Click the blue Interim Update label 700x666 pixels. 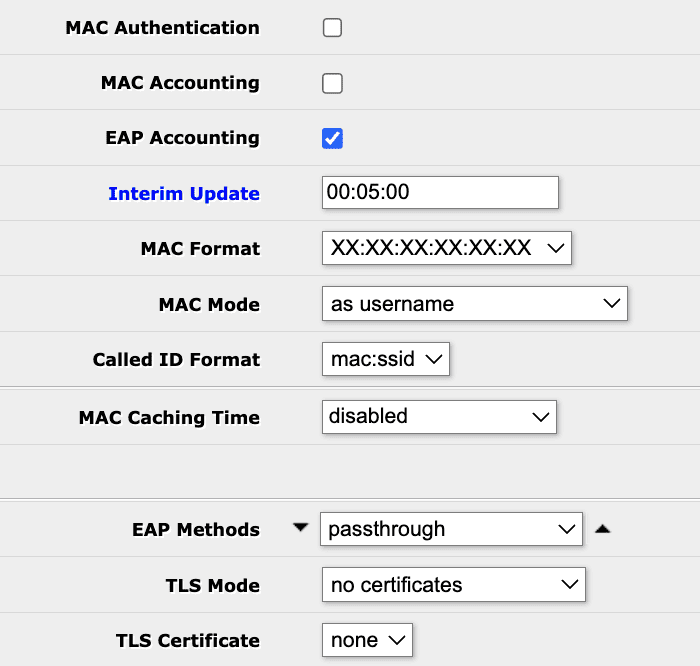184,193
